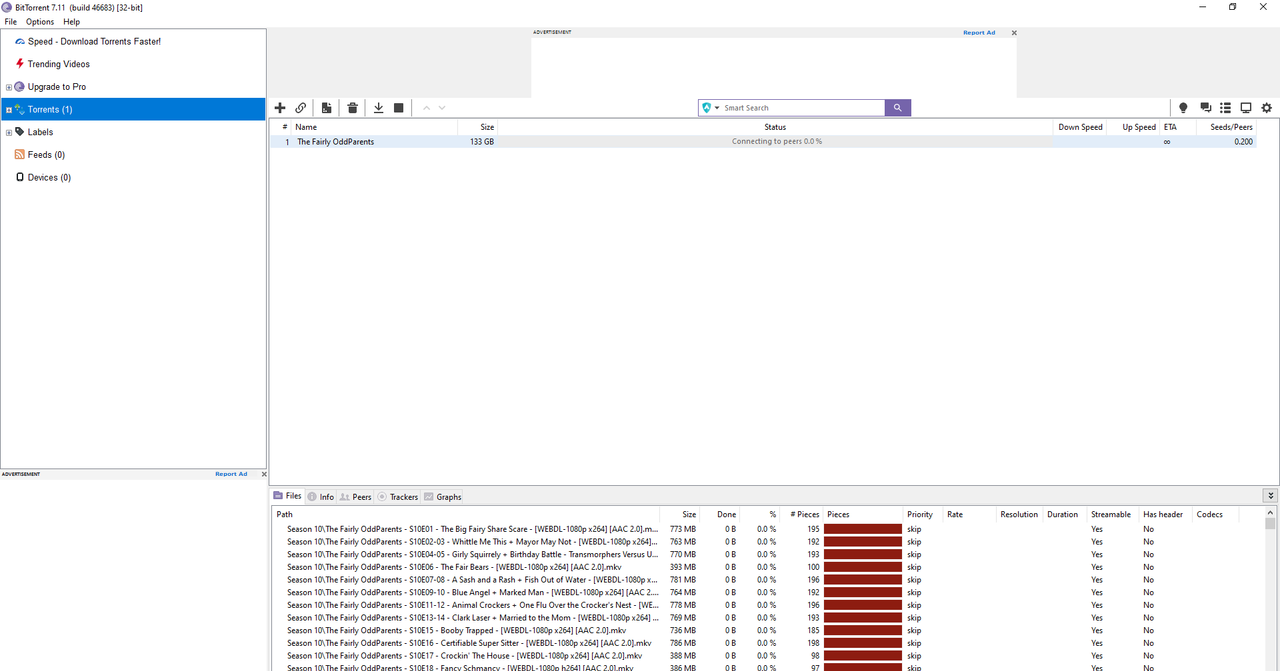
Task: Expand the Labels tree node
Action: point(9,132)
